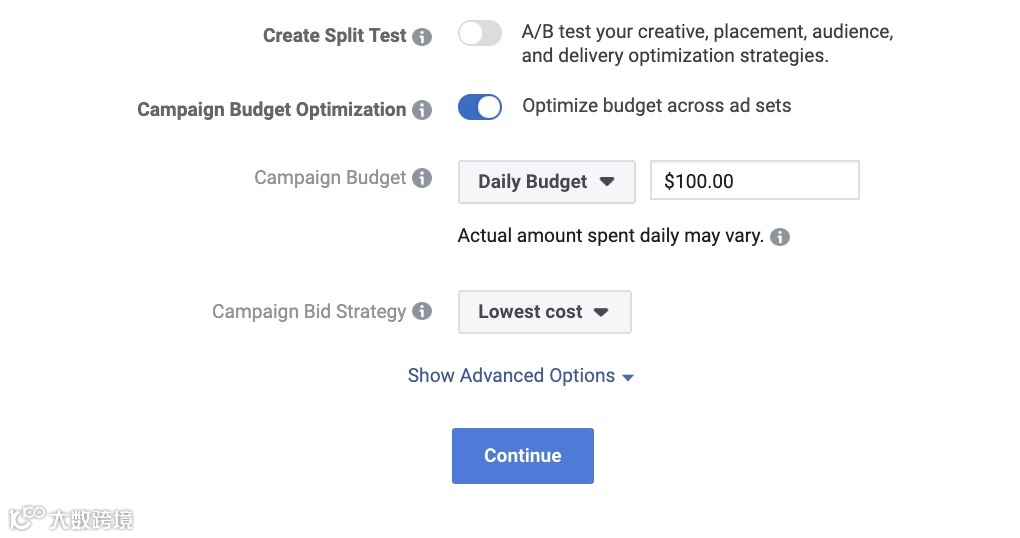The width and height of the screenshot is (1020, 538).
Task: Click the A/B test description text
Action: [706, 44]
